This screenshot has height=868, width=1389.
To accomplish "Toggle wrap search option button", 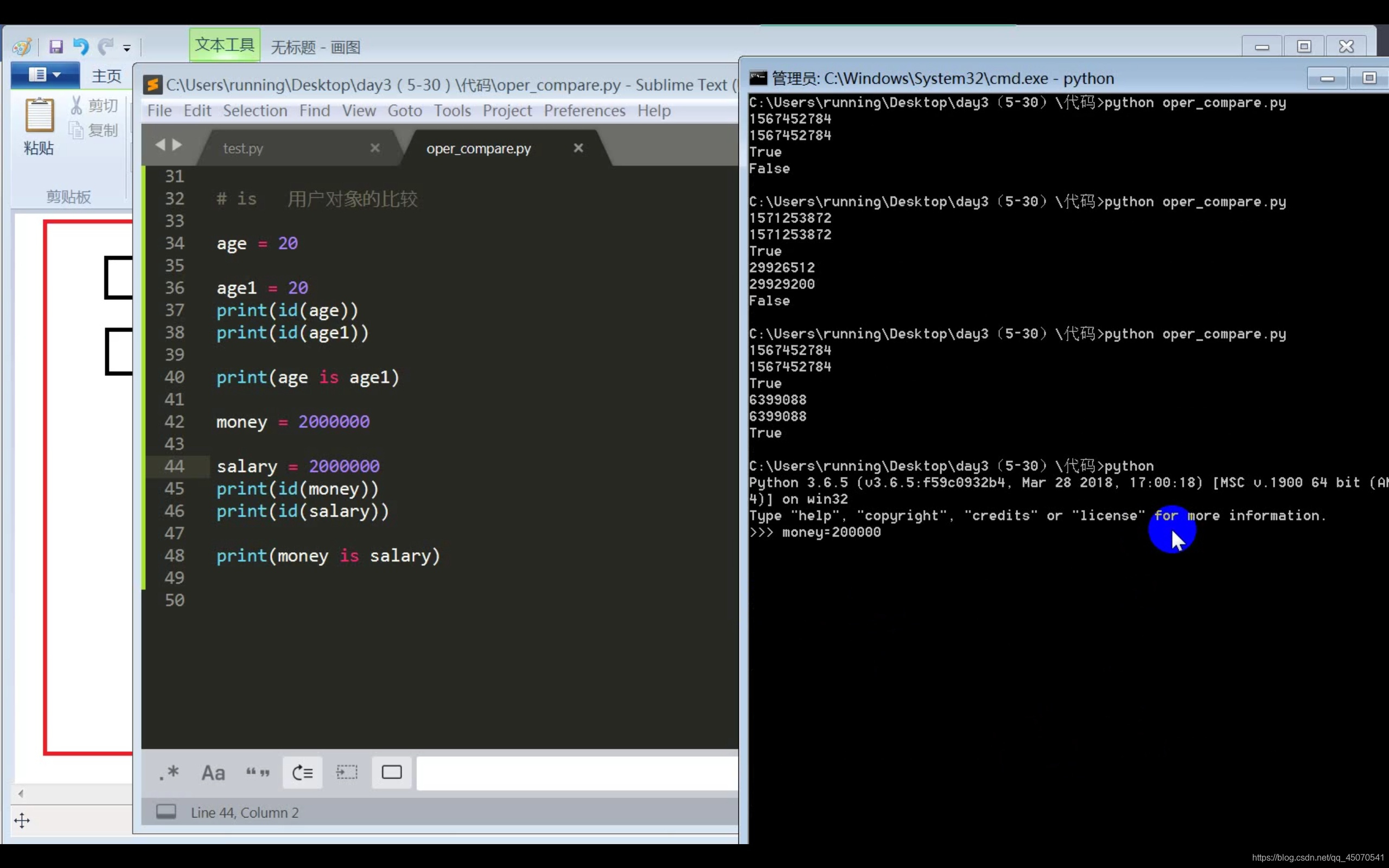I will [302, 773].
